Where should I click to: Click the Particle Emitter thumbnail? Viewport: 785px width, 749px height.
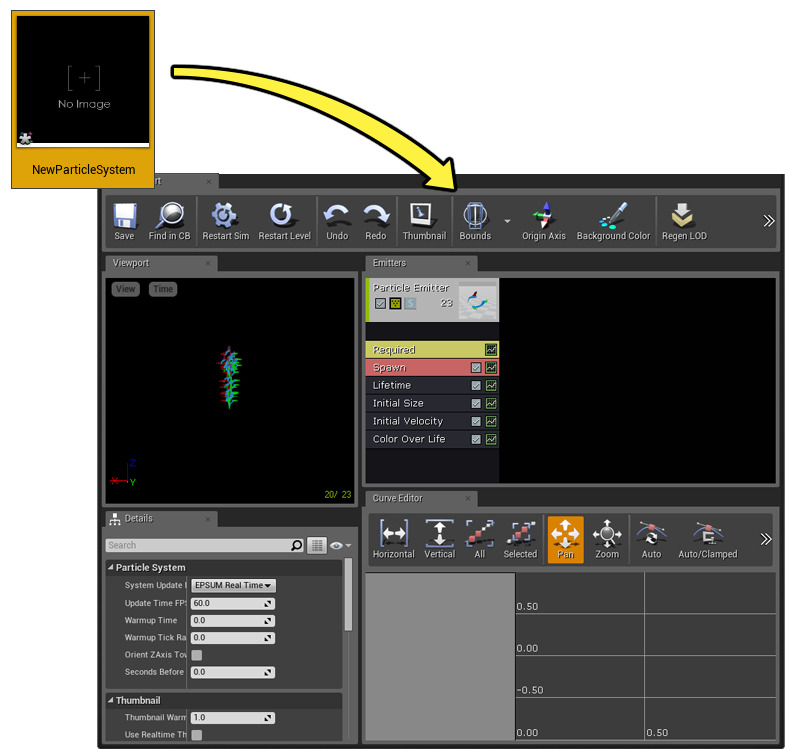tap(478, 302)
